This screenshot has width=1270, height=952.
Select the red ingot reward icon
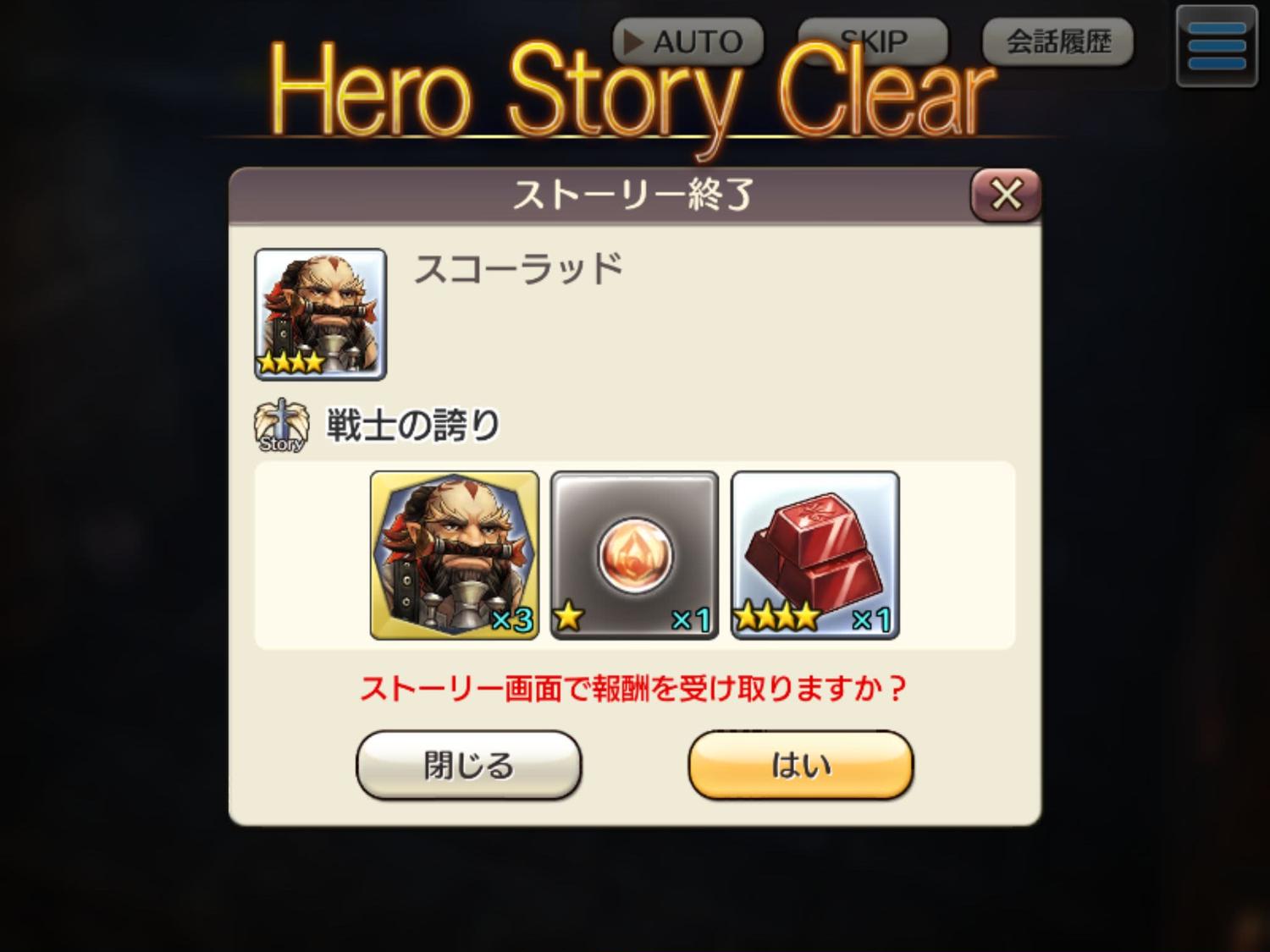[814, 555]
